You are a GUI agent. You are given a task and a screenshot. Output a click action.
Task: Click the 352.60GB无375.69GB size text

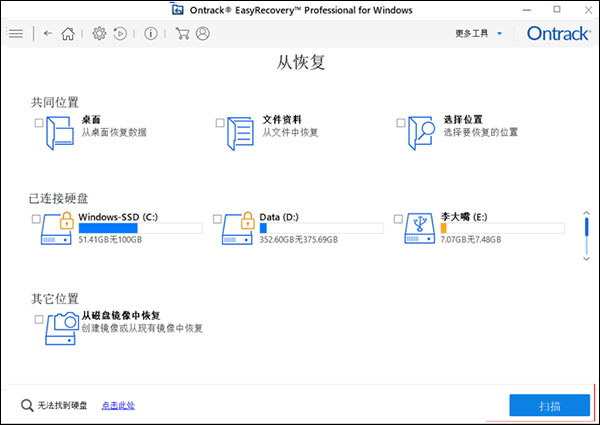tap(298, 240)
